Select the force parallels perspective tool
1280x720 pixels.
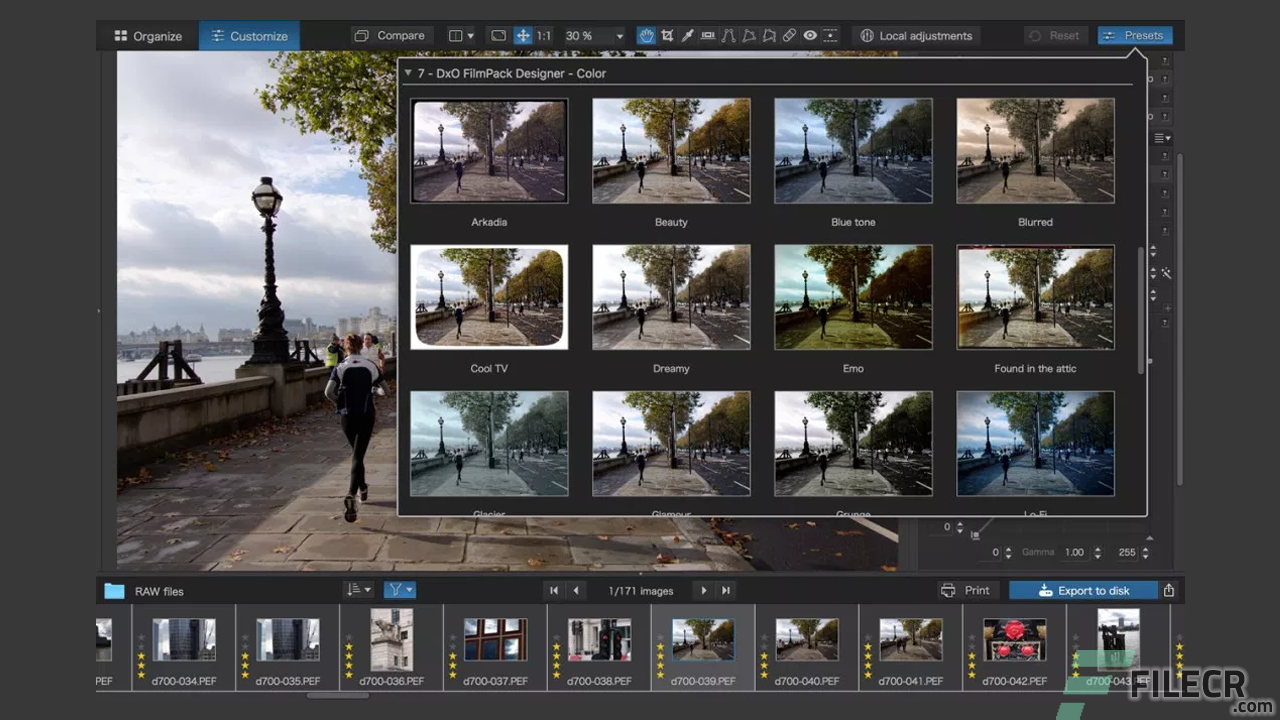tap(728, 35)
